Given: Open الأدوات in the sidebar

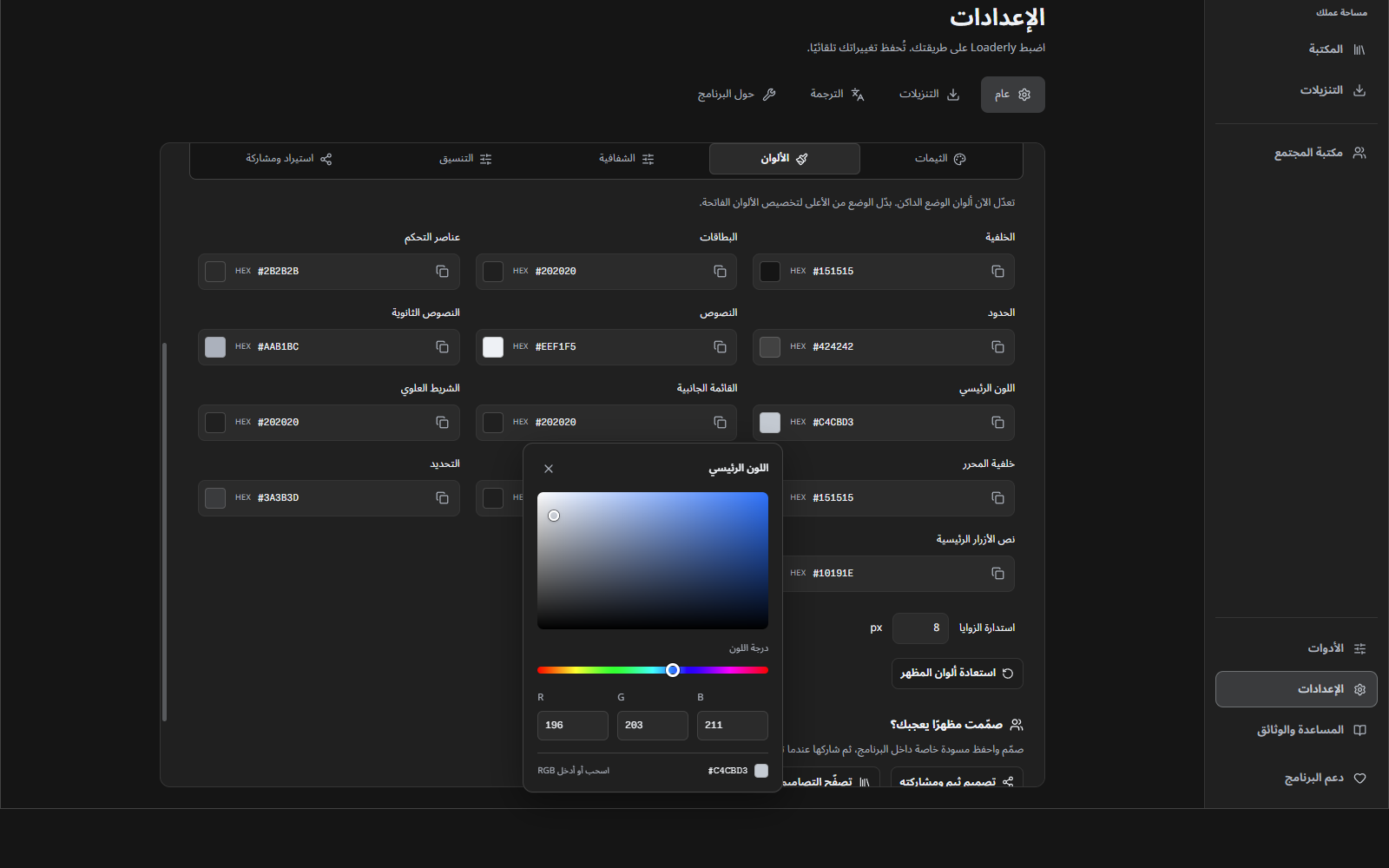Looking at the screenshot, I should [1296, 648].
